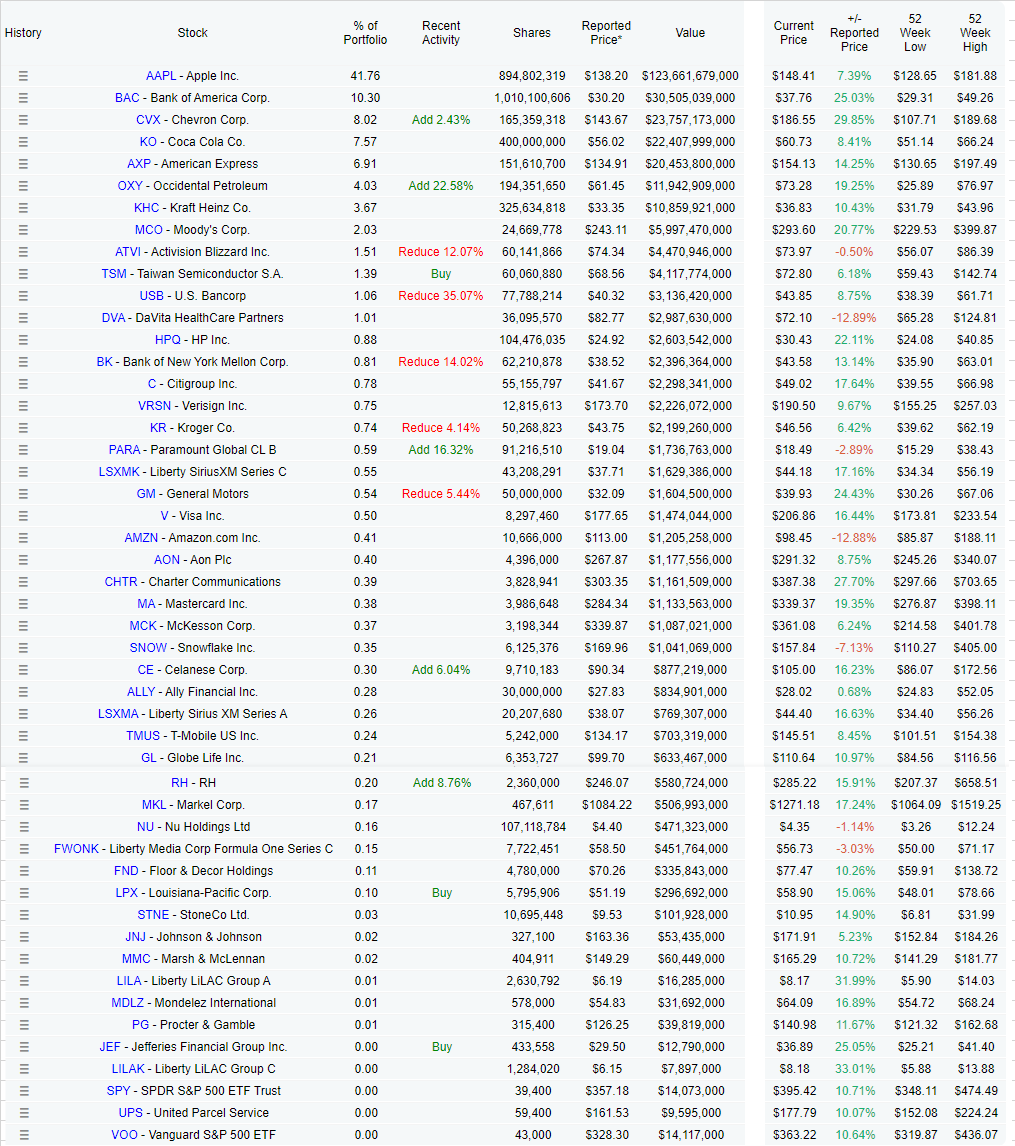
Task: Click the Reported Price* header
Action: coord(606,33)
